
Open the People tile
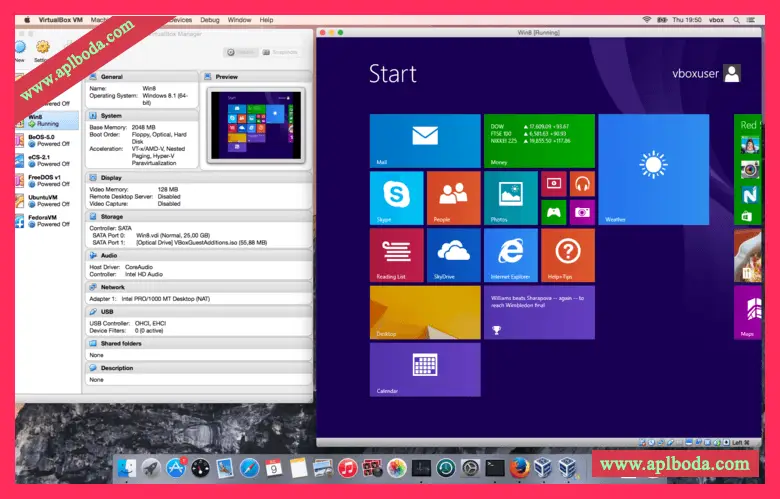[453, 197]
